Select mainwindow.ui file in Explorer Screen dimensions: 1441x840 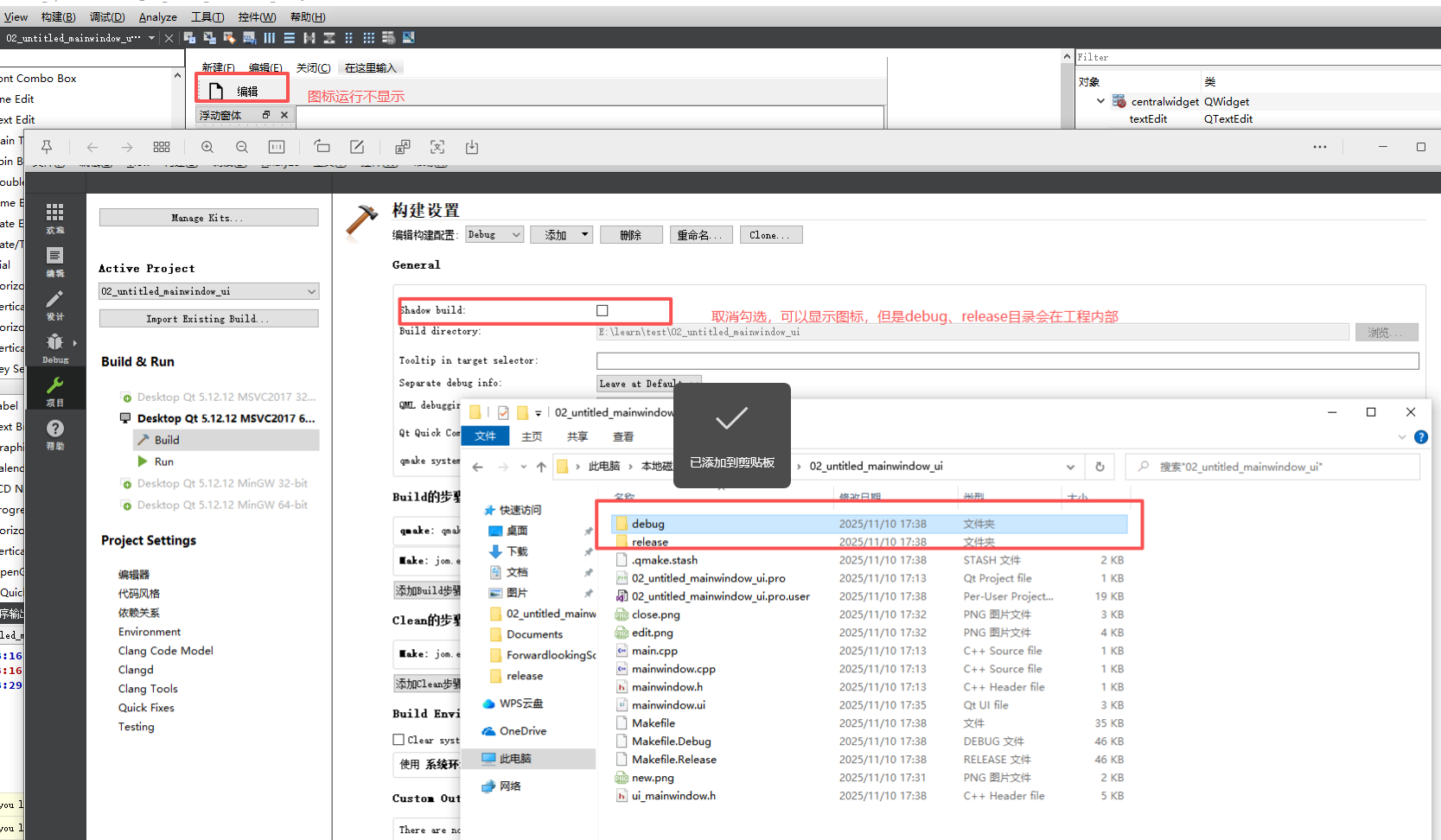(x=668, y=705)
